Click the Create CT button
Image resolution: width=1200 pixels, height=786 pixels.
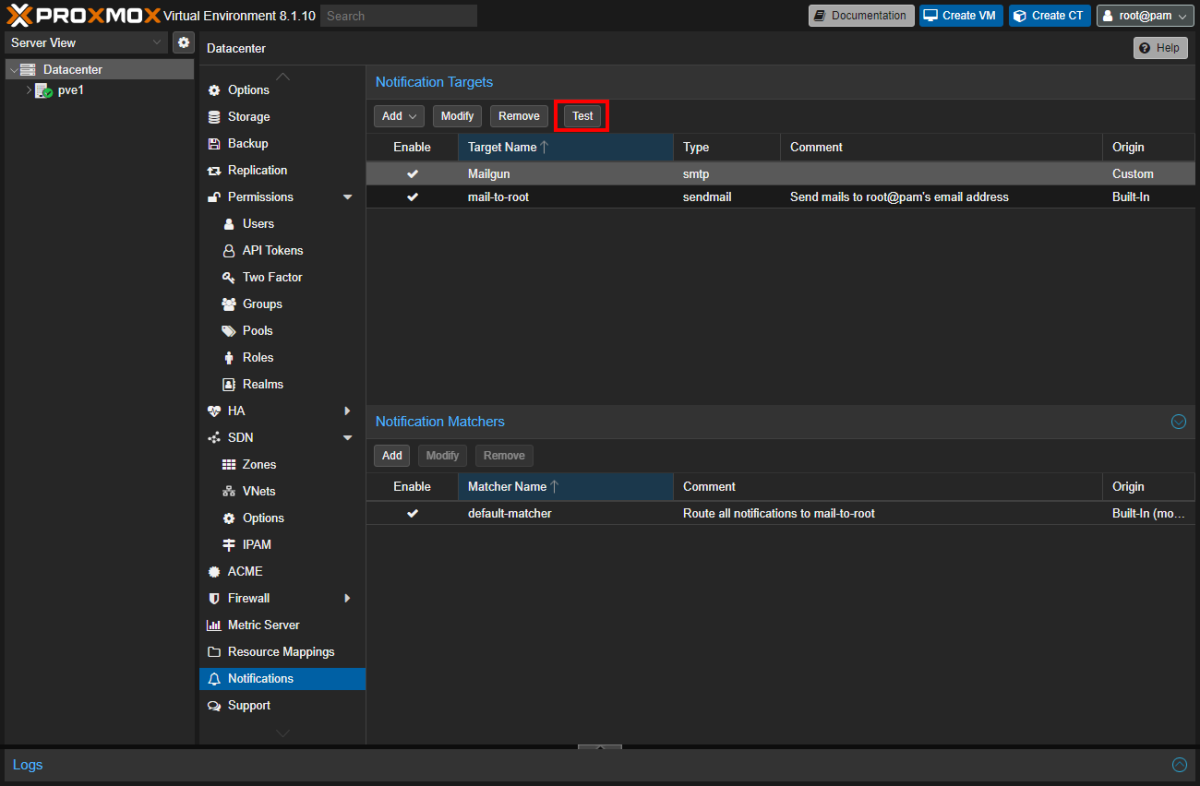coord(1050,15)
